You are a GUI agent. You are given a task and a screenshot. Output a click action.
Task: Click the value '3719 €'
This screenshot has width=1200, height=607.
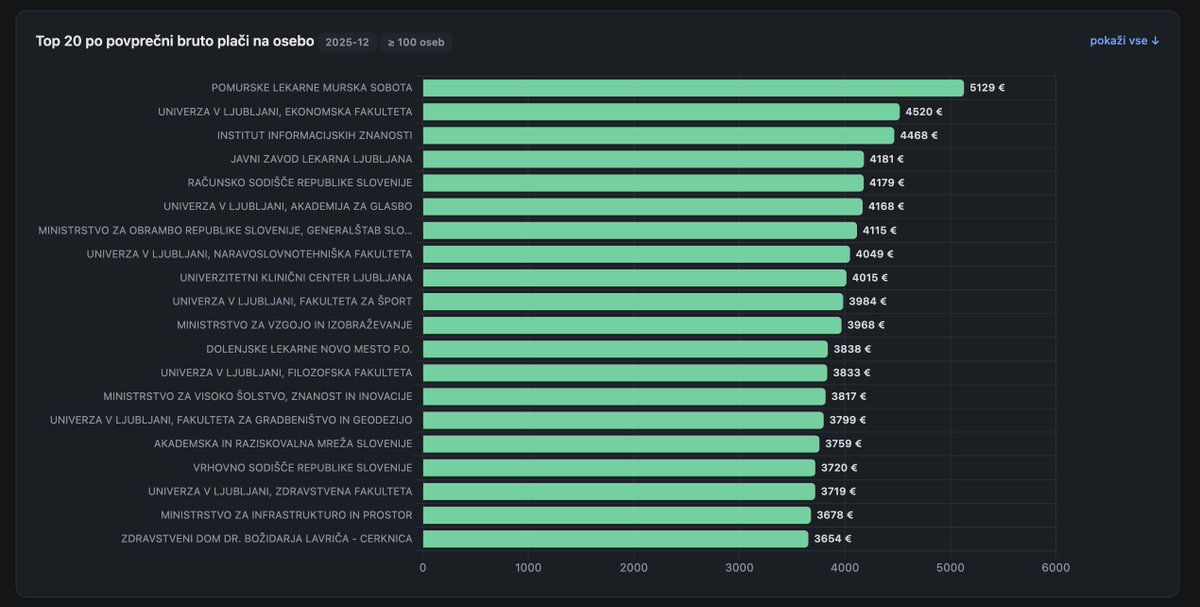click(839, 491)
